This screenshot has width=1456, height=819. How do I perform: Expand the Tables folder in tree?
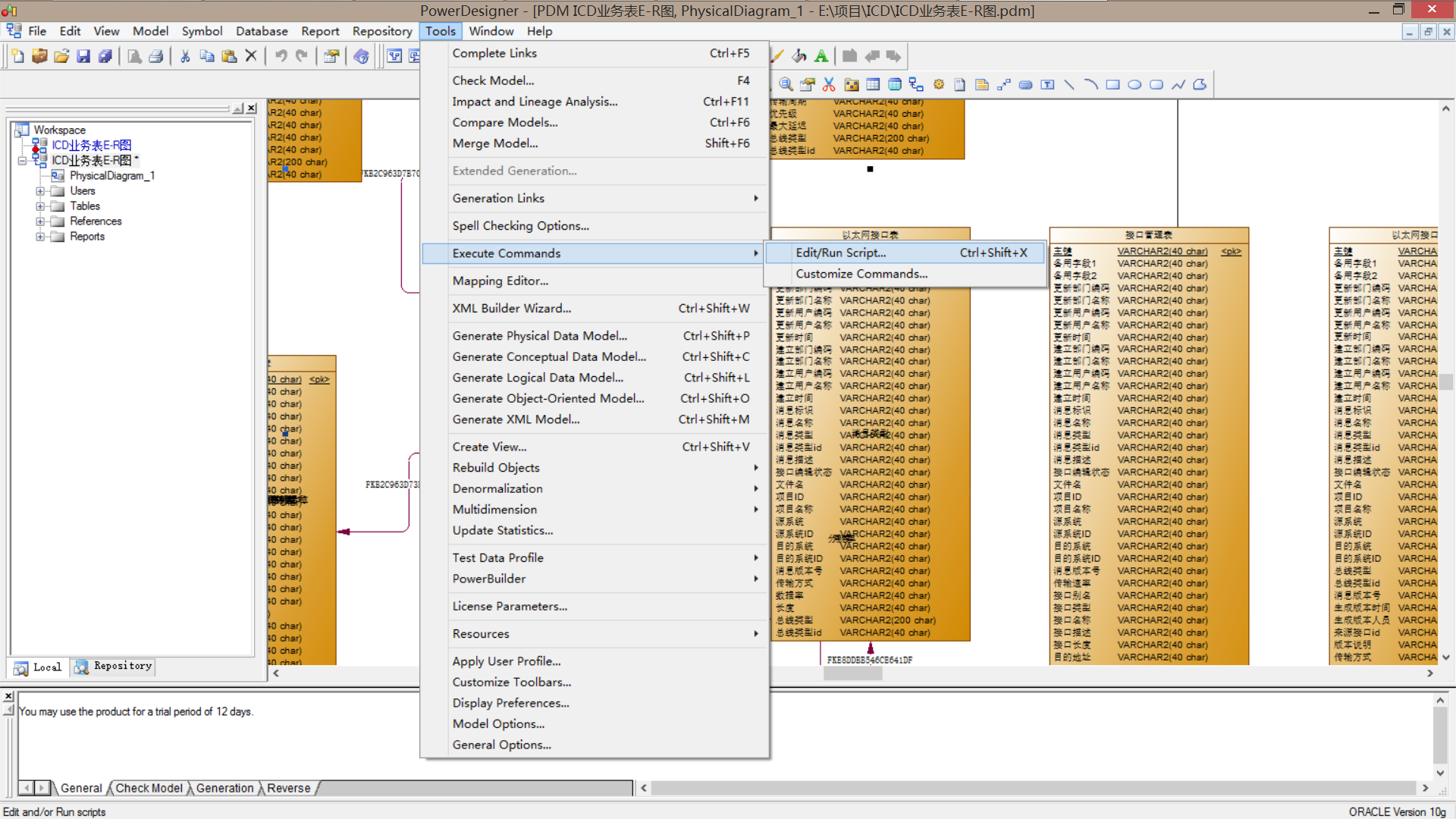click(40, 206)
